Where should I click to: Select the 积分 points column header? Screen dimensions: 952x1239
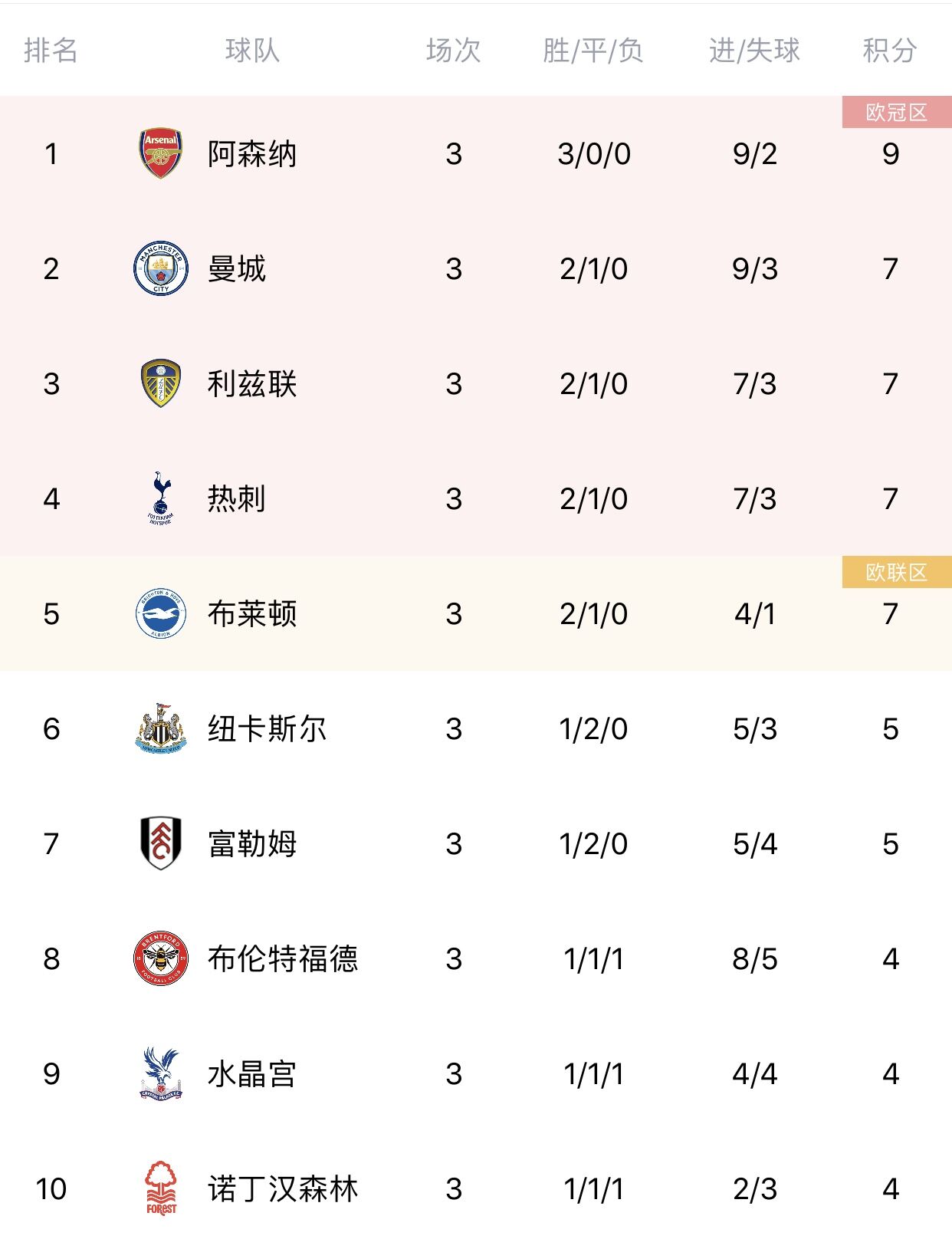coord(890,51)
